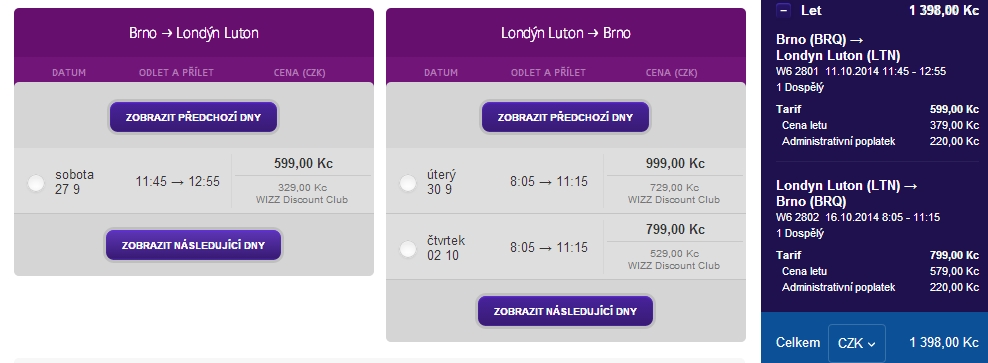Show previous days for Brno to Luton
This screenshot has width=988, height=363.
pos(193,117)
